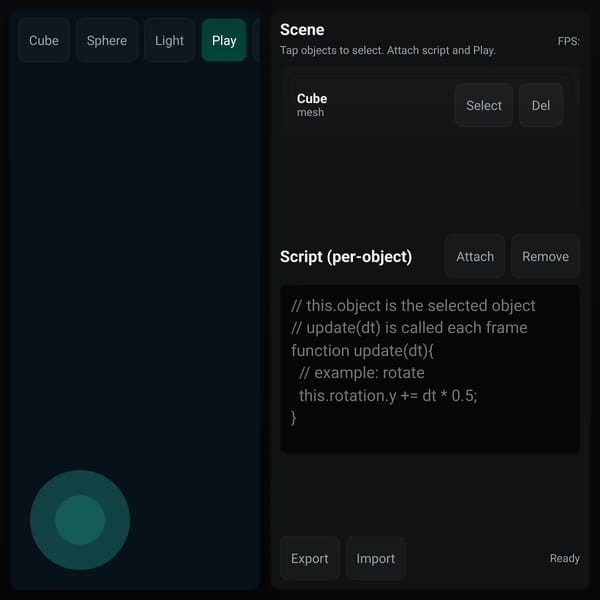Add a Cube to the scene
Viewport: 600px width, 600px height.
44,40
